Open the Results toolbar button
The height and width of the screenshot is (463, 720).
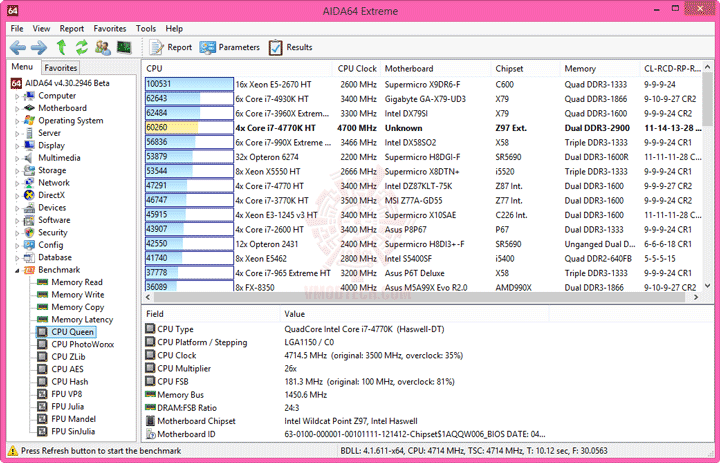(x=291, y=47)
